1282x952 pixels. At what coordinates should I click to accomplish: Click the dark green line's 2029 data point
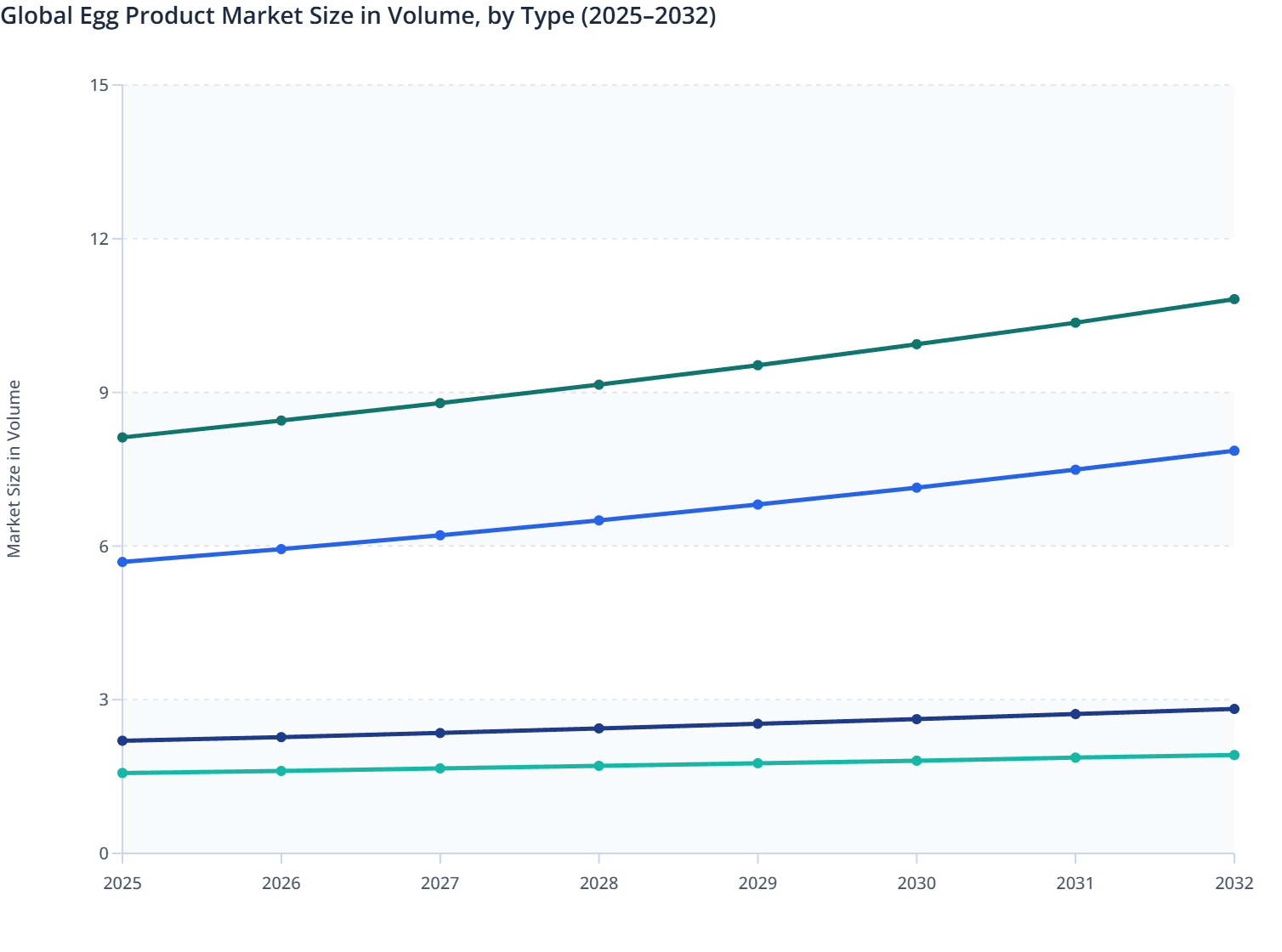pos(757,365)
